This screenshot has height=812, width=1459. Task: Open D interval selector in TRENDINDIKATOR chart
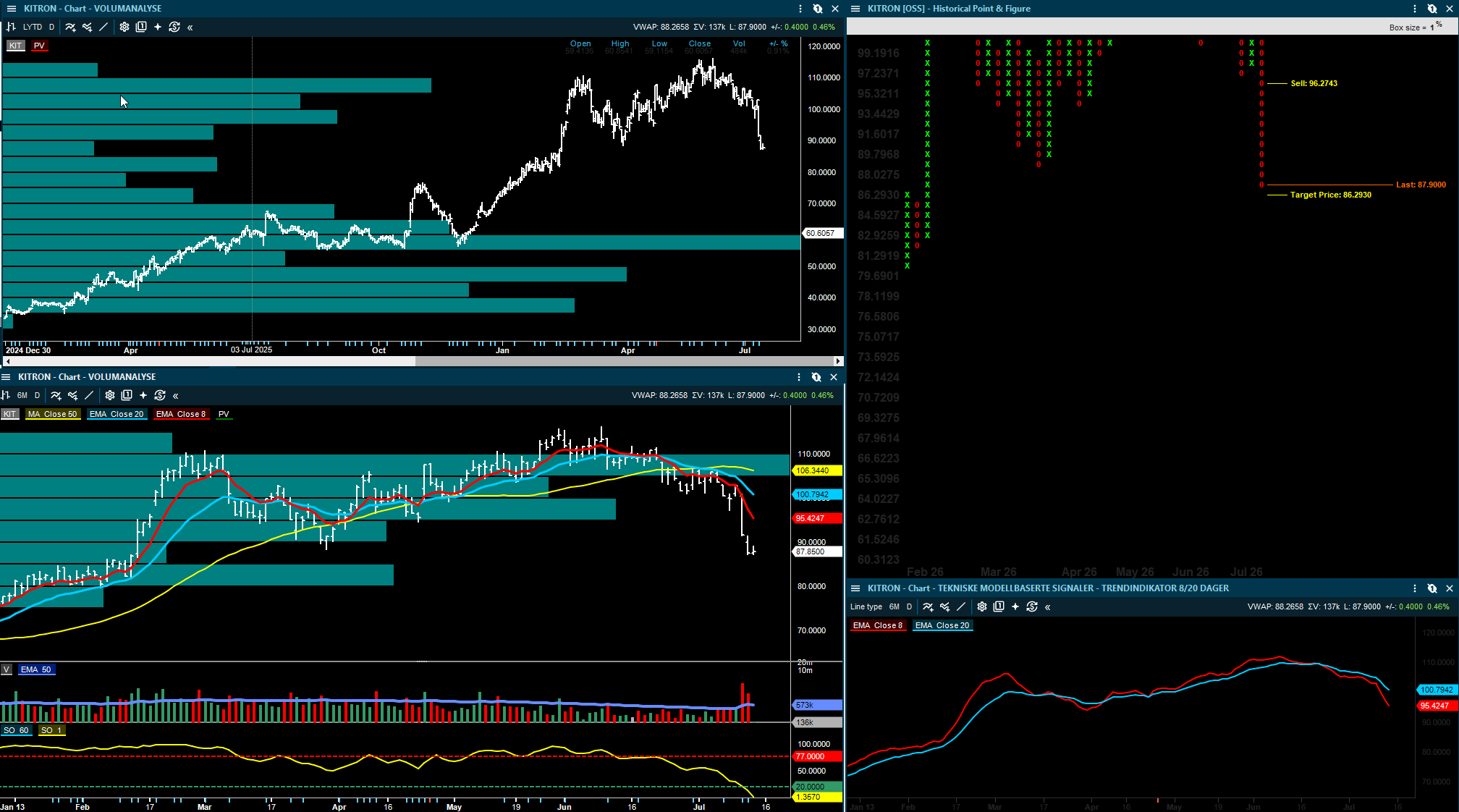click(909, 606)
